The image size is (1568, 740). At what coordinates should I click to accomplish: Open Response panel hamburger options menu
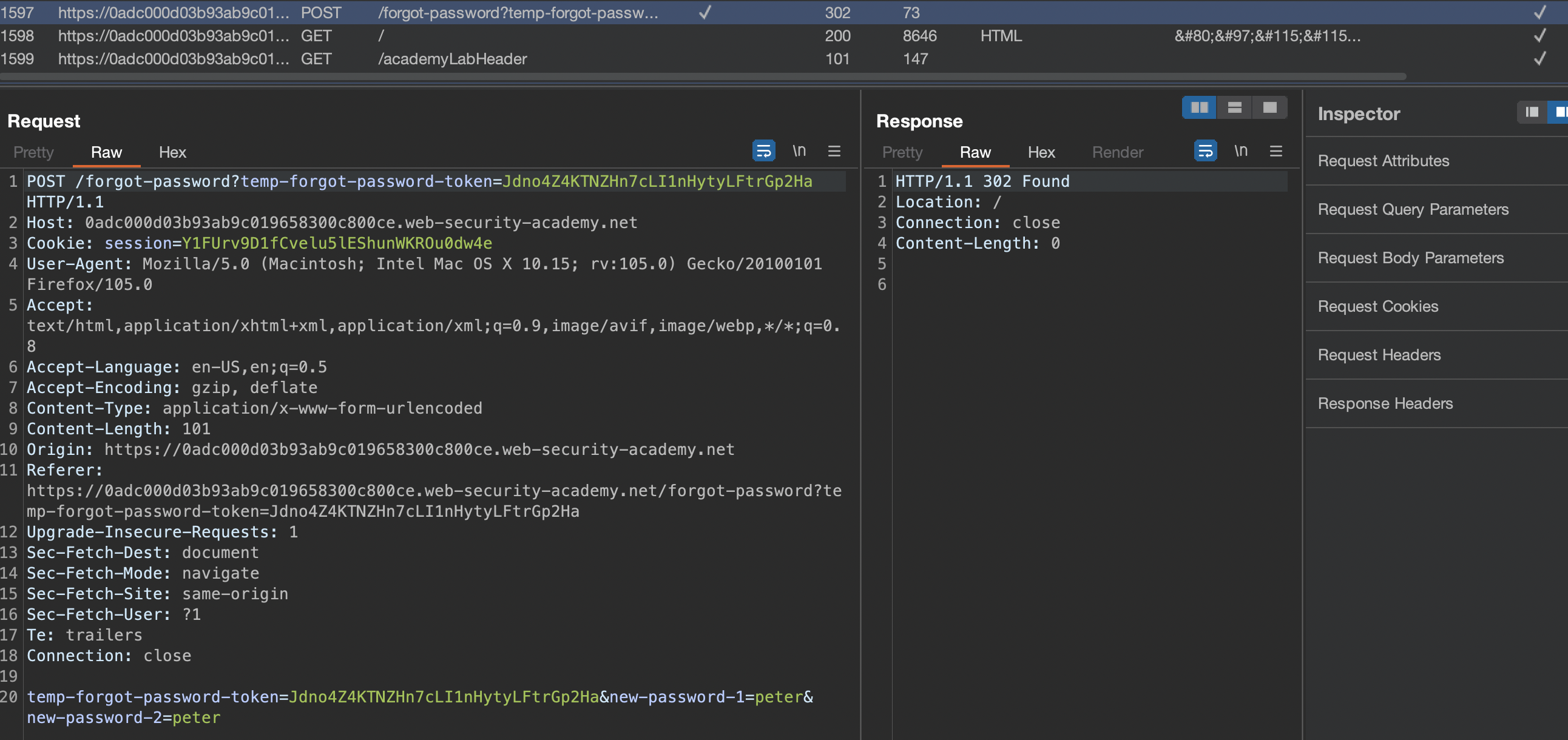click(x=1276, y=151)
